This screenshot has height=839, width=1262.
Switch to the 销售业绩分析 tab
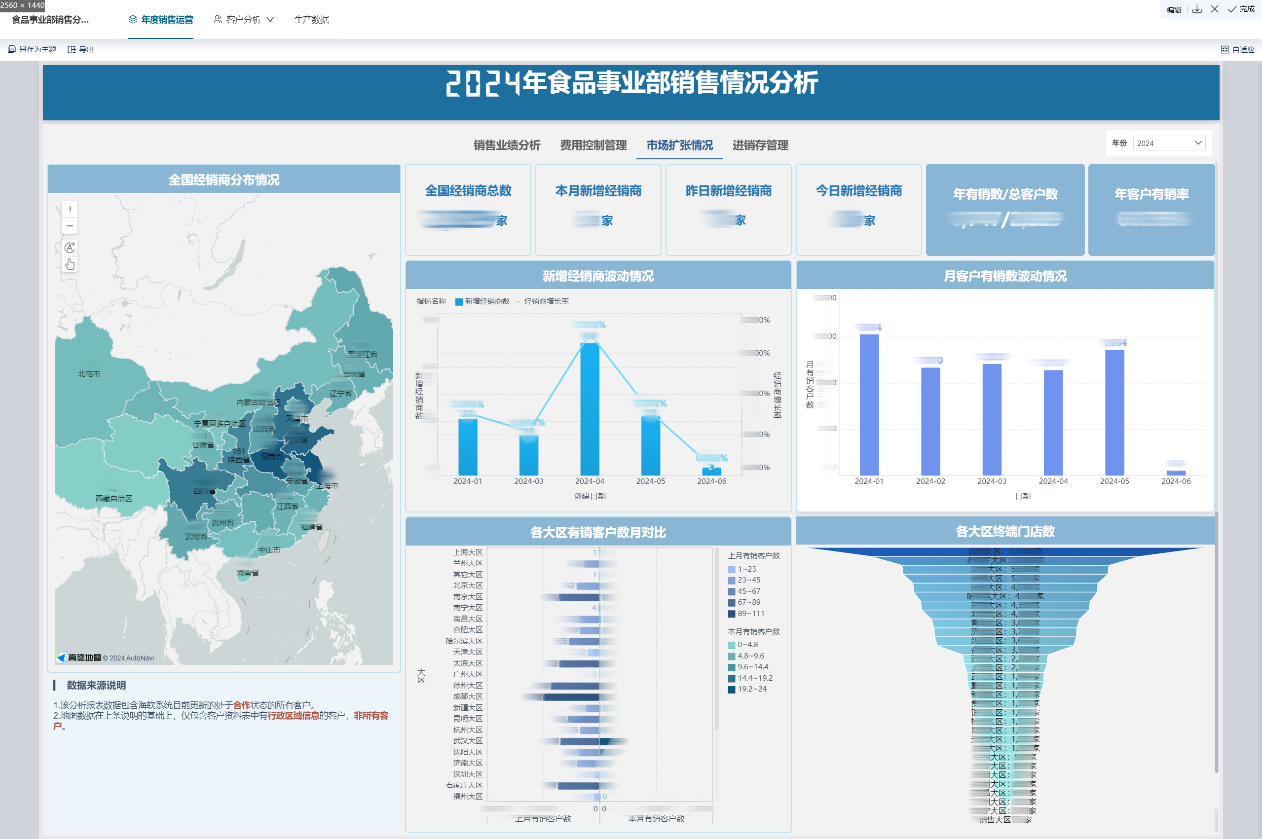[507, 145]
